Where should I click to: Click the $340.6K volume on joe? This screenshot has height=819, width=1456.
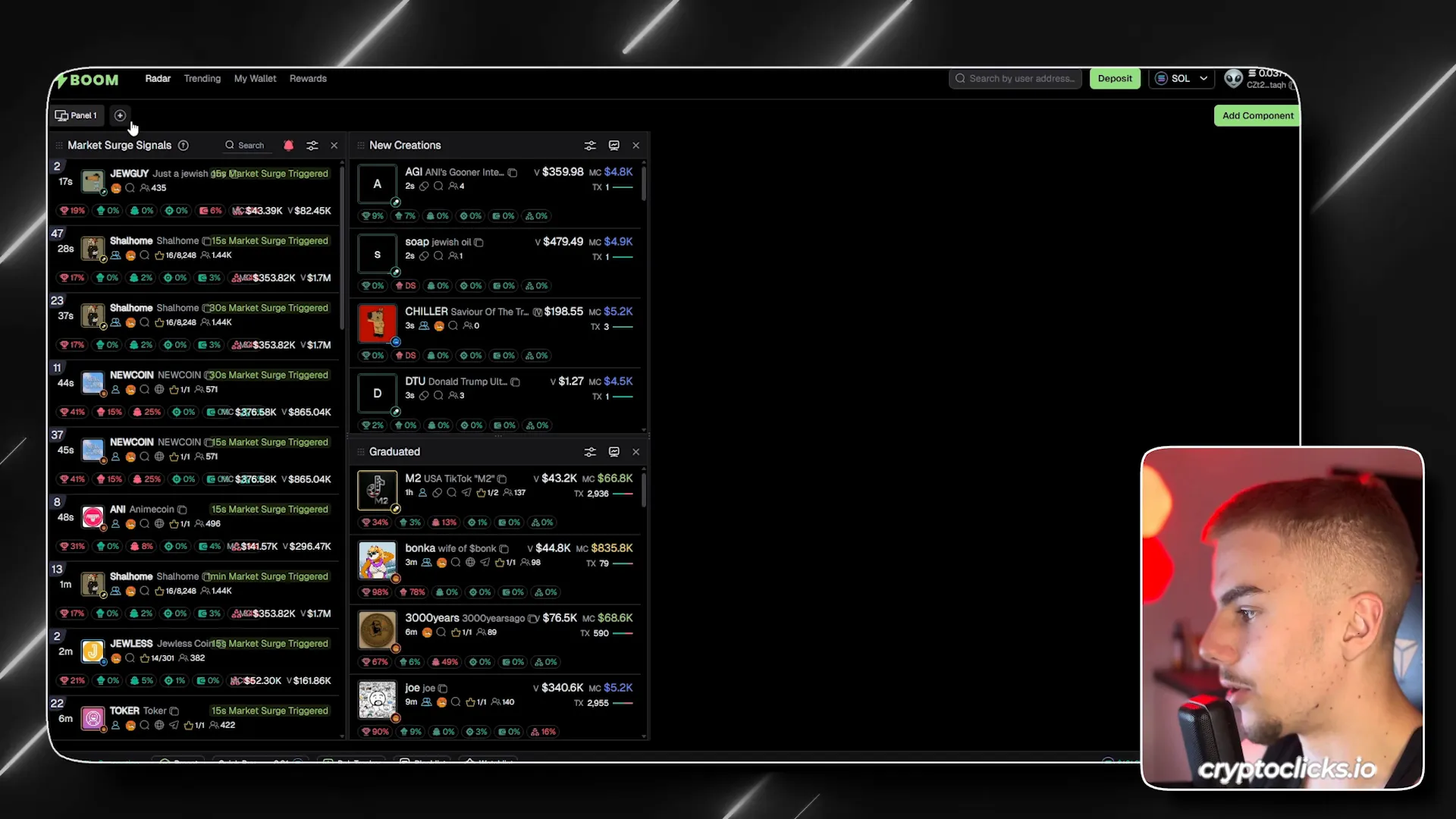coord(563,688)
